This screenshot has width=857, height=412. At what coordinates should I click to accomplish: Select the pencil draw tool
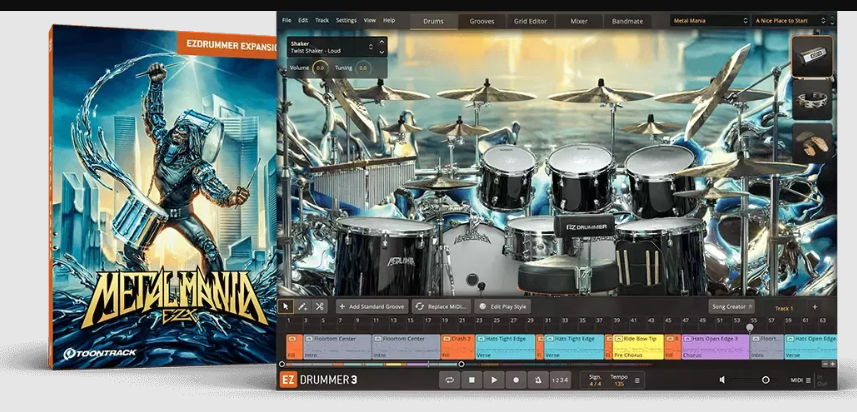(302, 307)
